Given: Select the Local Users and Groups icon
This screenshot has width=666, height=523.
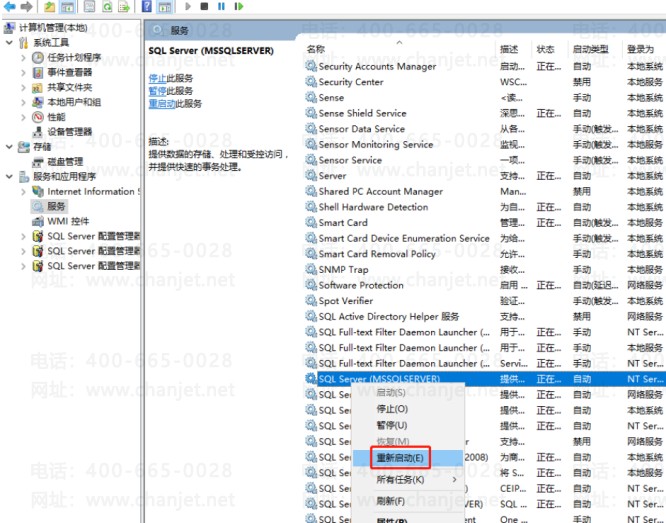Looking at the screenshot, I should 38,102.
